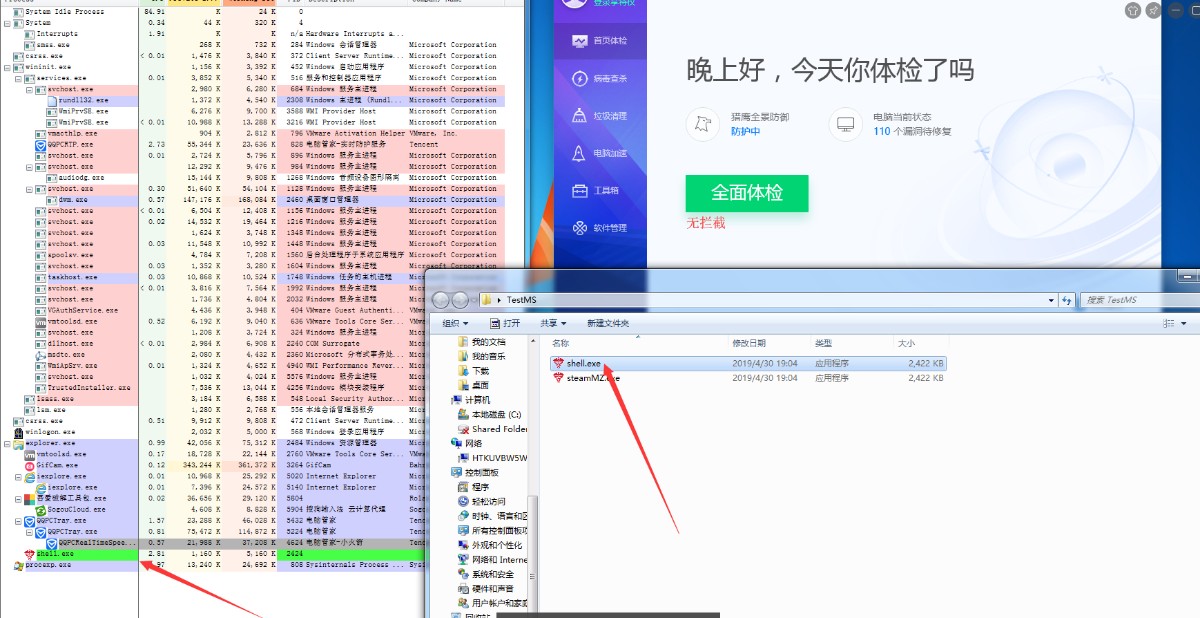The image size is (1200, 618).
Task: Sort files by 大小 column header
Action: pos(906,343)
